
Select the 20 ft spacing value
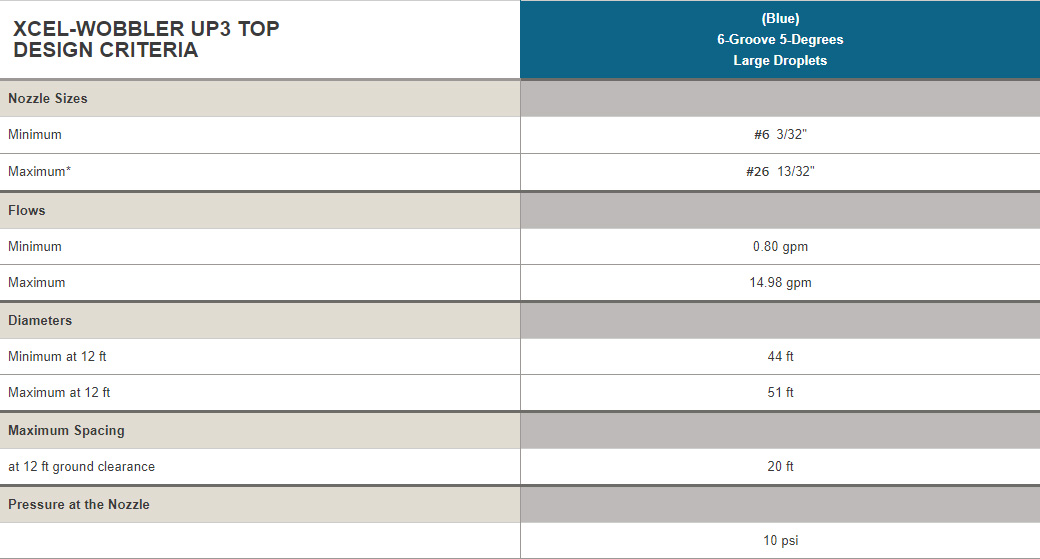point(780,467)
